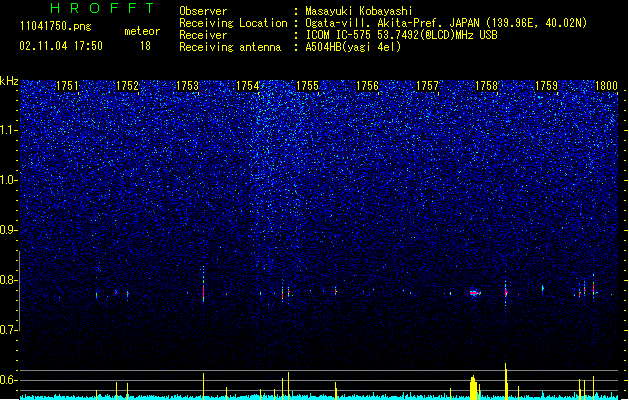Screen dimensions: 629x400
Task: Click the 0.8 kHz frequency label
Action: 9,280
